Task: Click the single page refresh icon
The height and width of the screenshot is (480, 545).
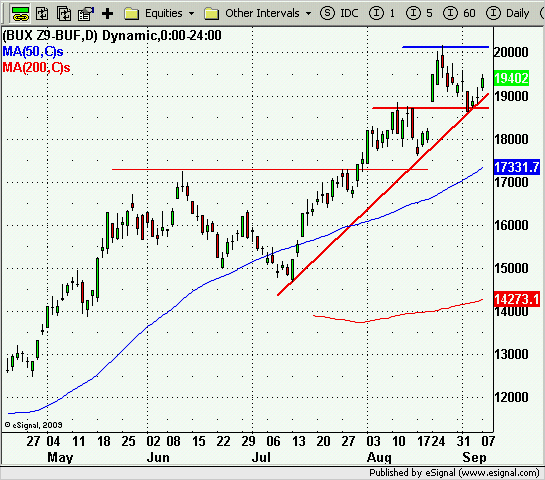Action: 42,14
